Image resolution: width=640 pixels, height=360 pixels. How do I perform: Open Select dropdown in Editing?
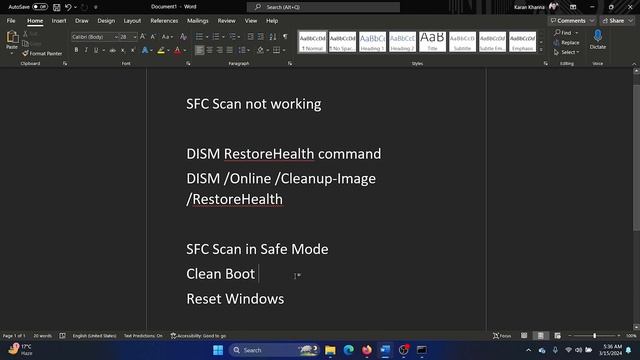pyautogui.click(x=567, y=52)
